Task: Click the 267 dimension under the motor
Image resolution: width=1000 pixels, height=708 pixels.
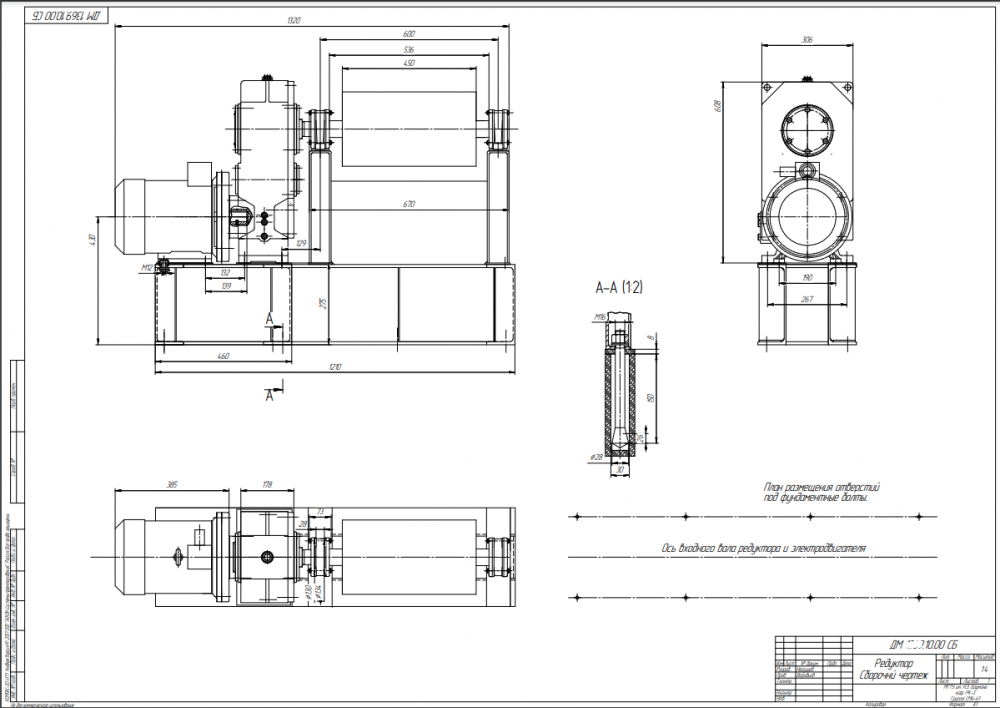Action: pos(807,299)
